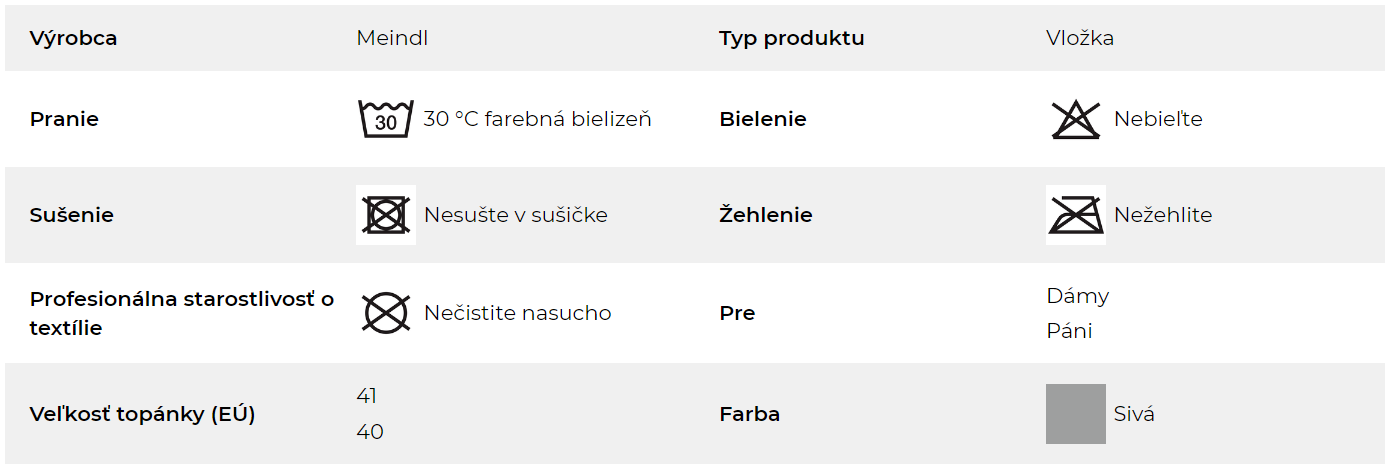Click the Vložka product type value
The image size is (1386, 470).
1080,38
